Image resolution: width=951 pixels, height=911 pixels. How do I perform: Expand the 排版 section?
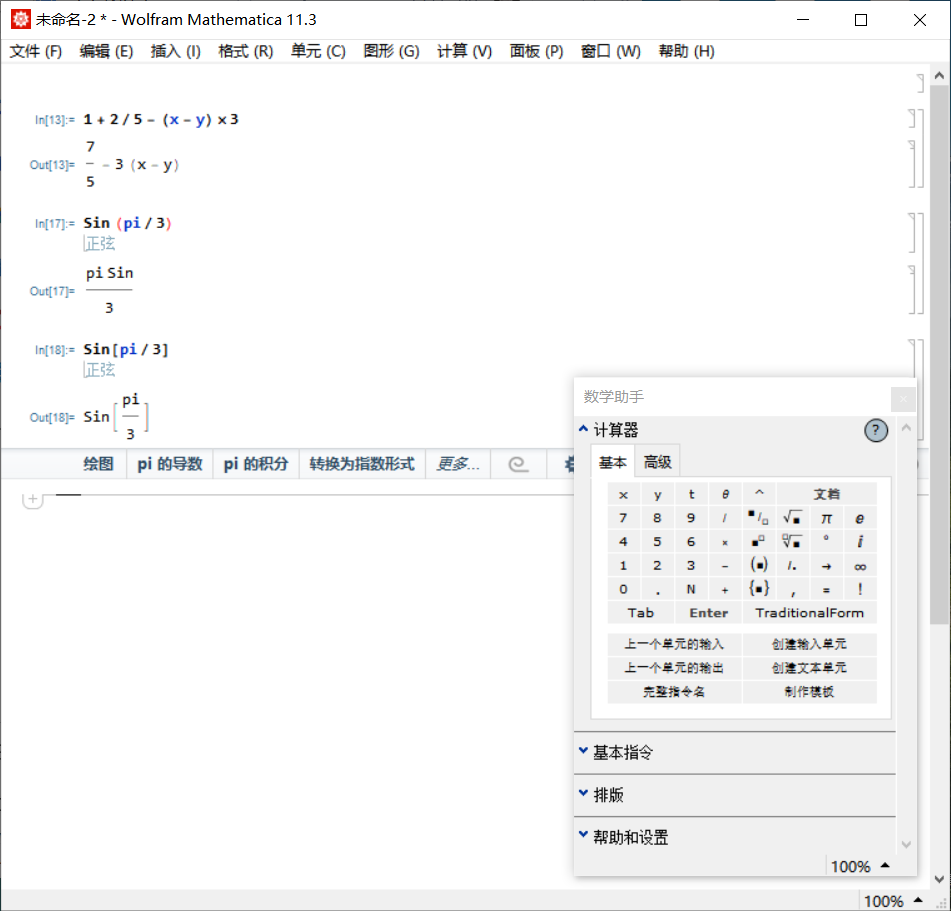[x=611, y=795]
